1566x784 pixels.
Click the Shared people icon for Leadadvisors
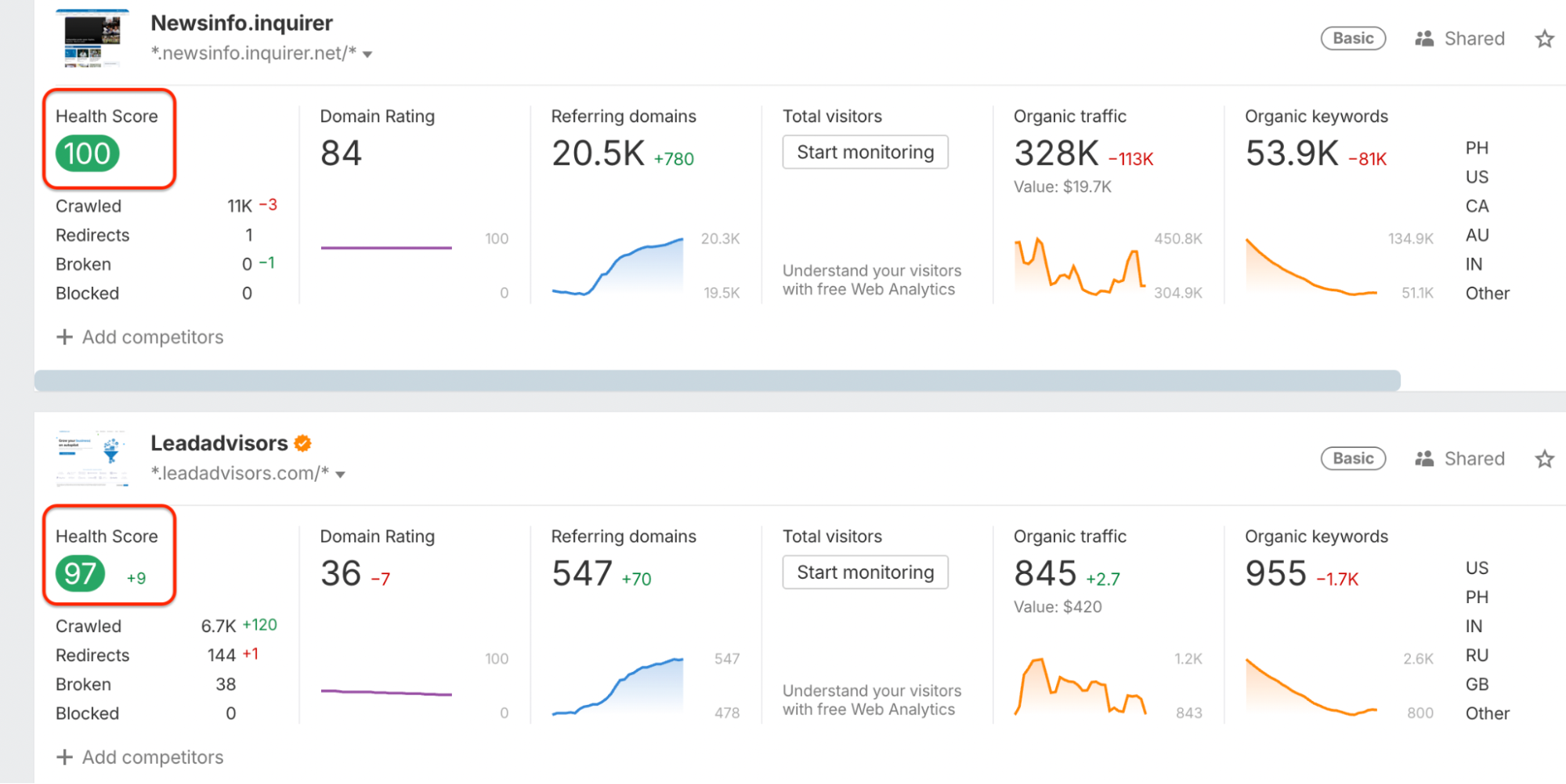coord(1424,459)
